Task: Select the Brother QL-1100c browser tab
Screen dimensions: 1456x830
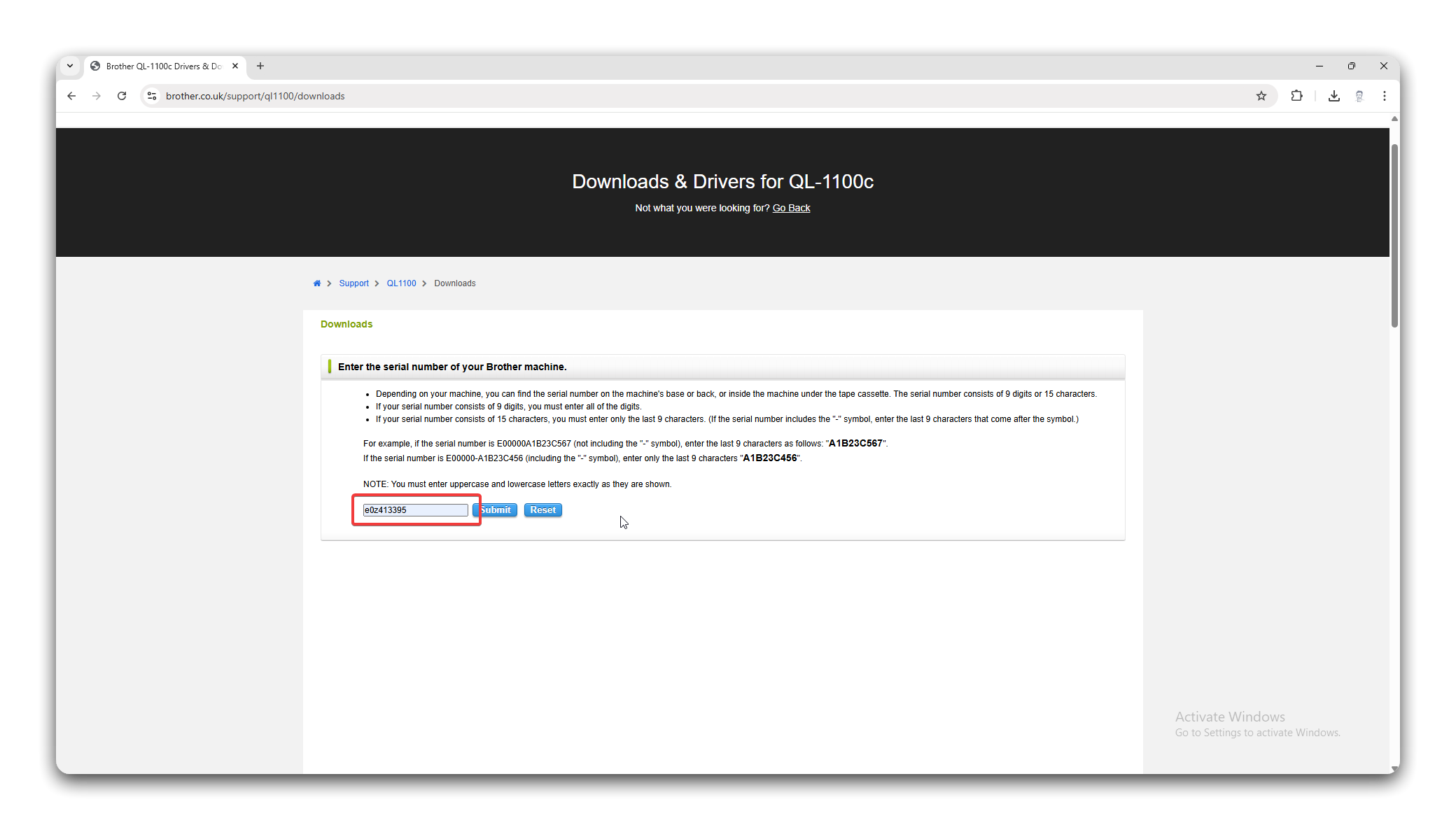Action: tap(163, 66)
